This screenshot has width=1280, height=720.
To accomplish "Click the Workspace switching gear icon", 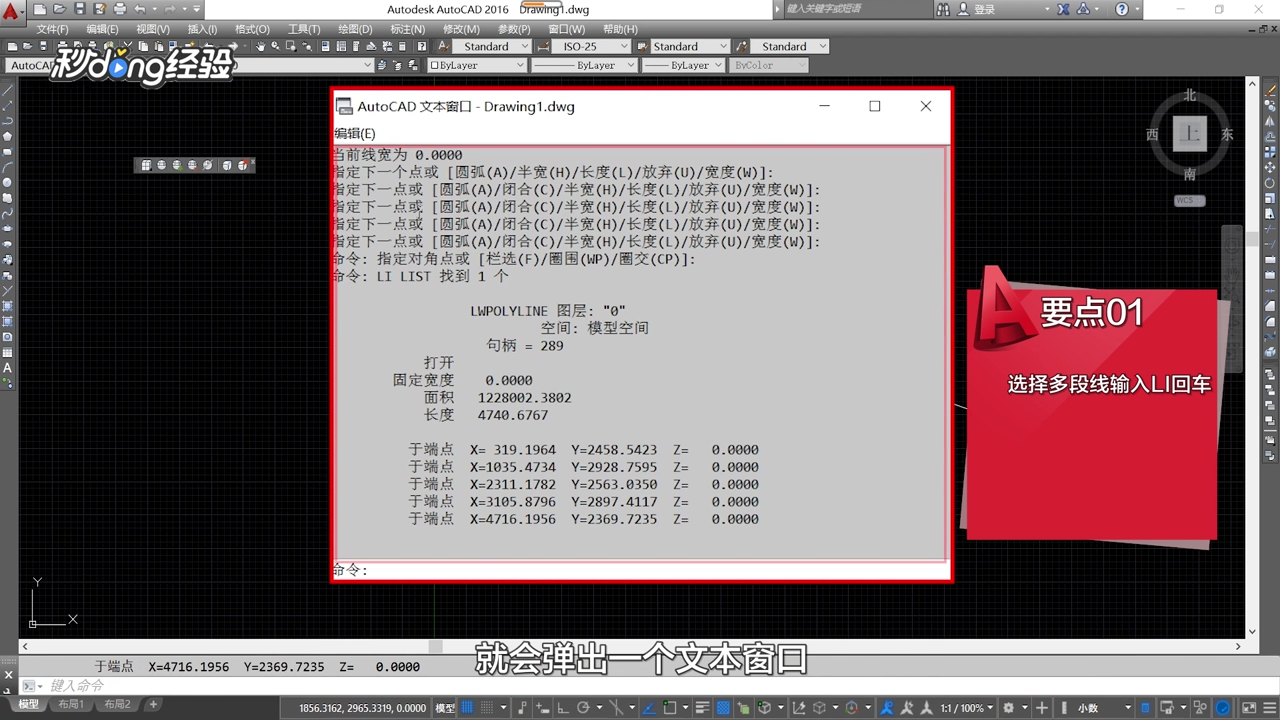I will 1008,707.
